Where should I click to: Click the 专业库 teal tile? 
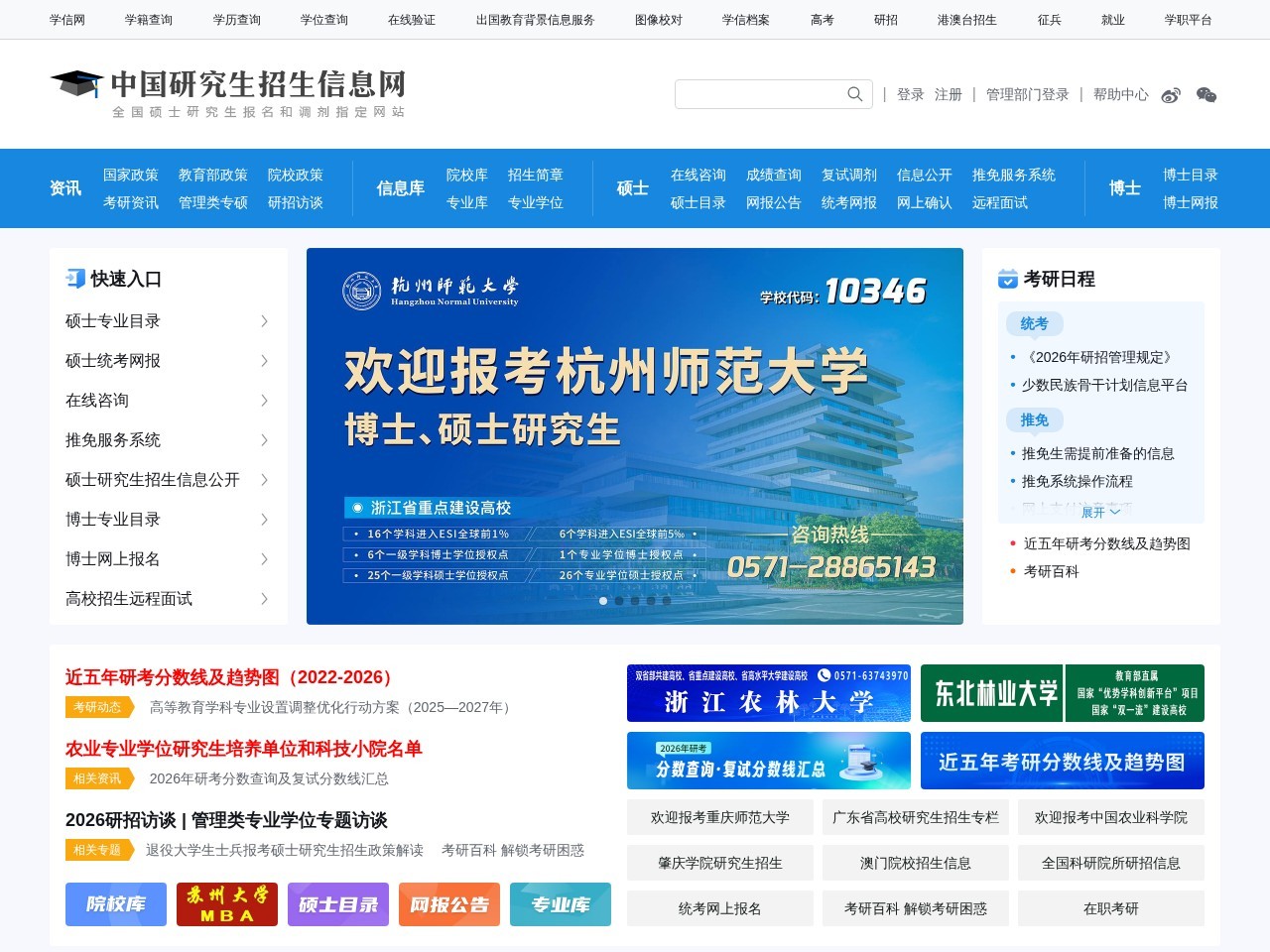(561, 904)
